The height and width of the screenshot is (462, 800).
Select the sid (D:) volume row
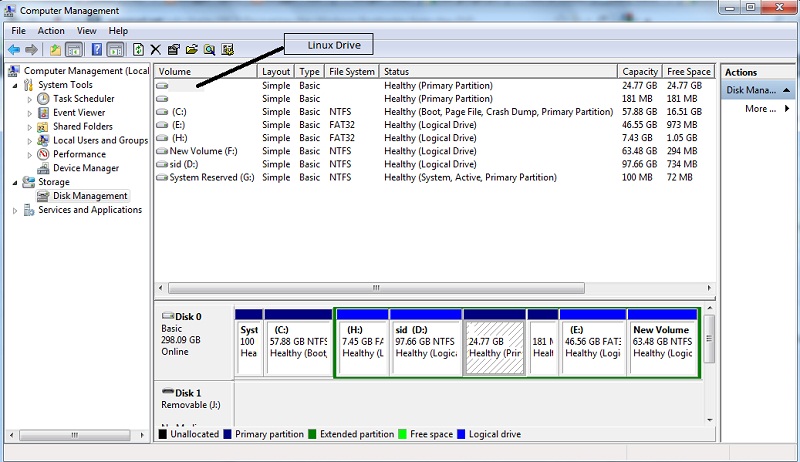coord(434,164)
